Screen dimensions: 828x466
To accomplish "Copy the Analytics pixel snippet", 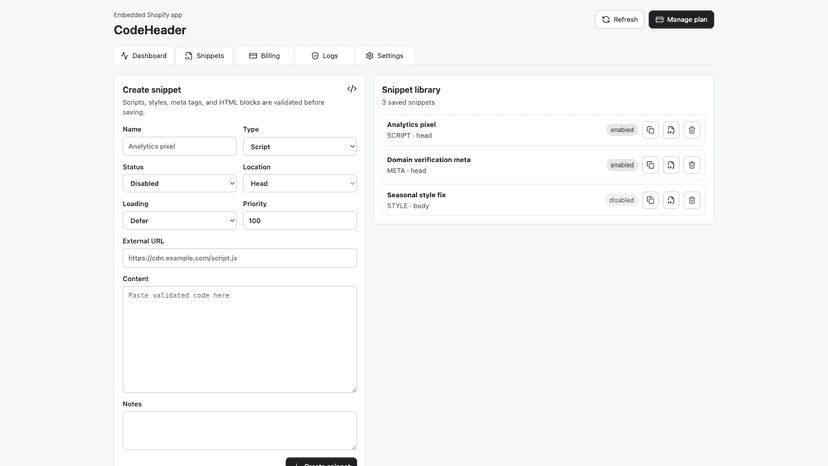I will [650, 130].
